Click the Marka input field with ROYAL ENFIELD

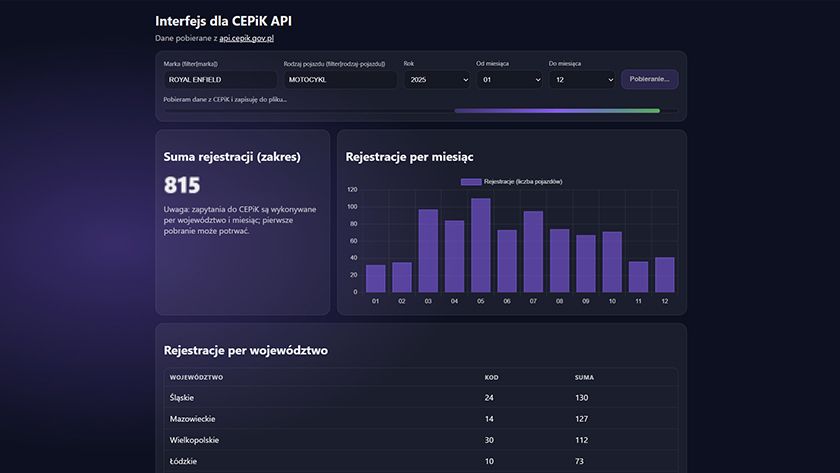coord(220,80)
